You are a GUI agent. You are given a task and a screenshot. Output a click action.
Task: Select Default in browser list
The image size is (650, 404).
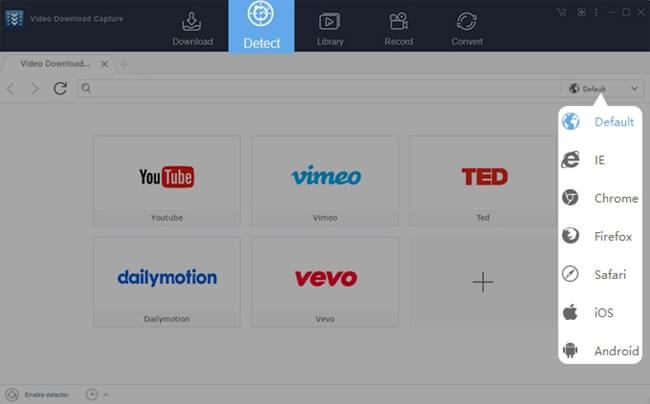tap(600, 122)
